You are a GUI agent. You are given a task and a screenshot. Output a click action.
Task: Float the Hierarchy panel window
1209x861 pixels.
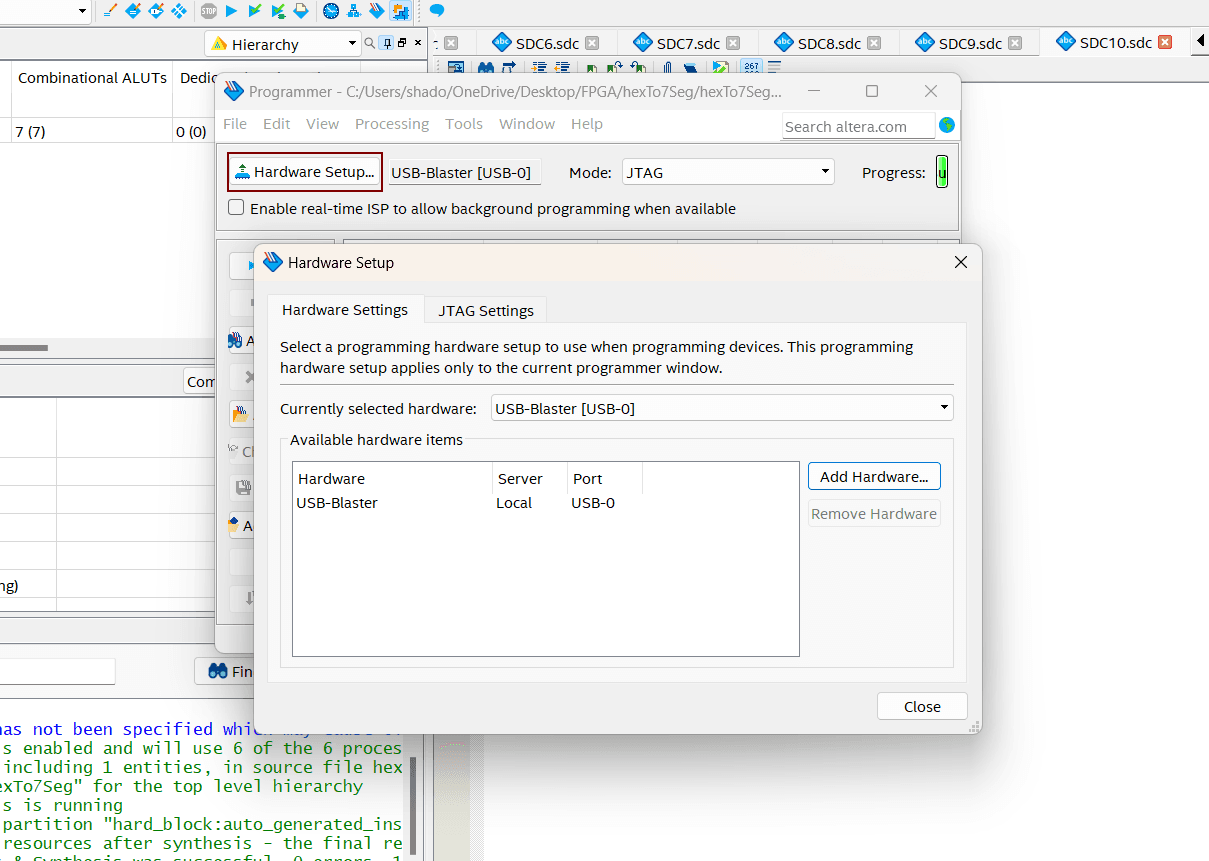[x=401, y=43]
